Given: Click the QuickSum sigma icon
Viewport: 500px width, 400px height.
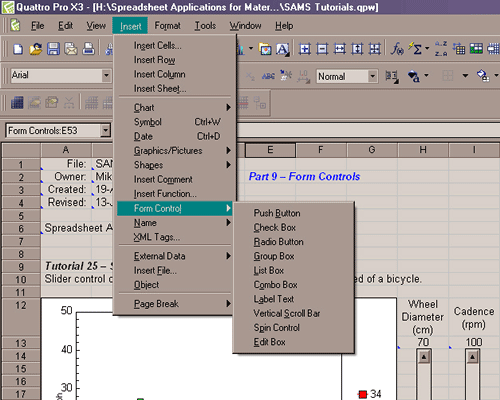Looking at the screenshot, I should click(415, 49).
